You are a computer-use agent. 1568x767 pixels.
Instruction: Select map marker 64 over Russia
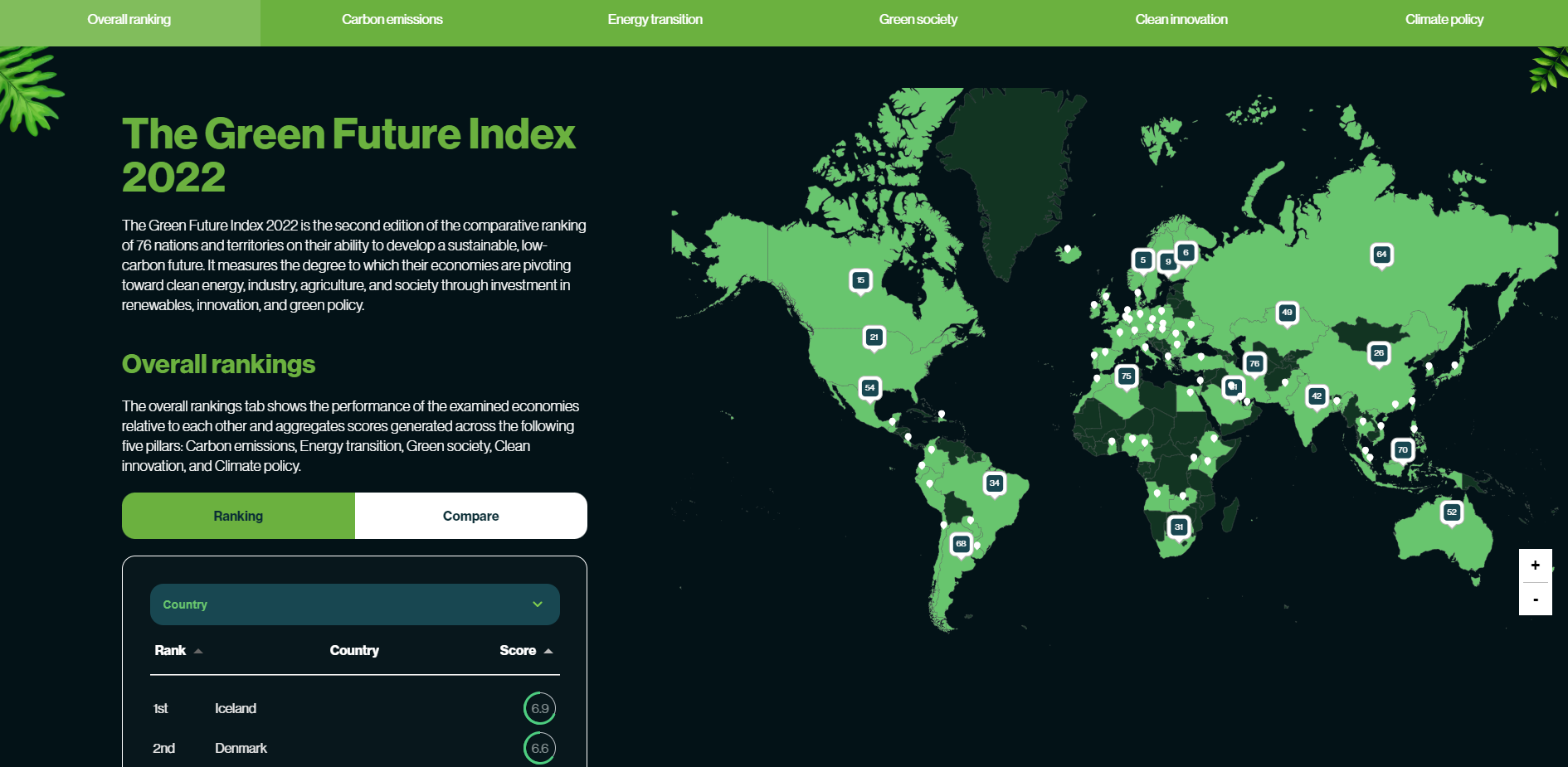click(x=1381, y=255)
